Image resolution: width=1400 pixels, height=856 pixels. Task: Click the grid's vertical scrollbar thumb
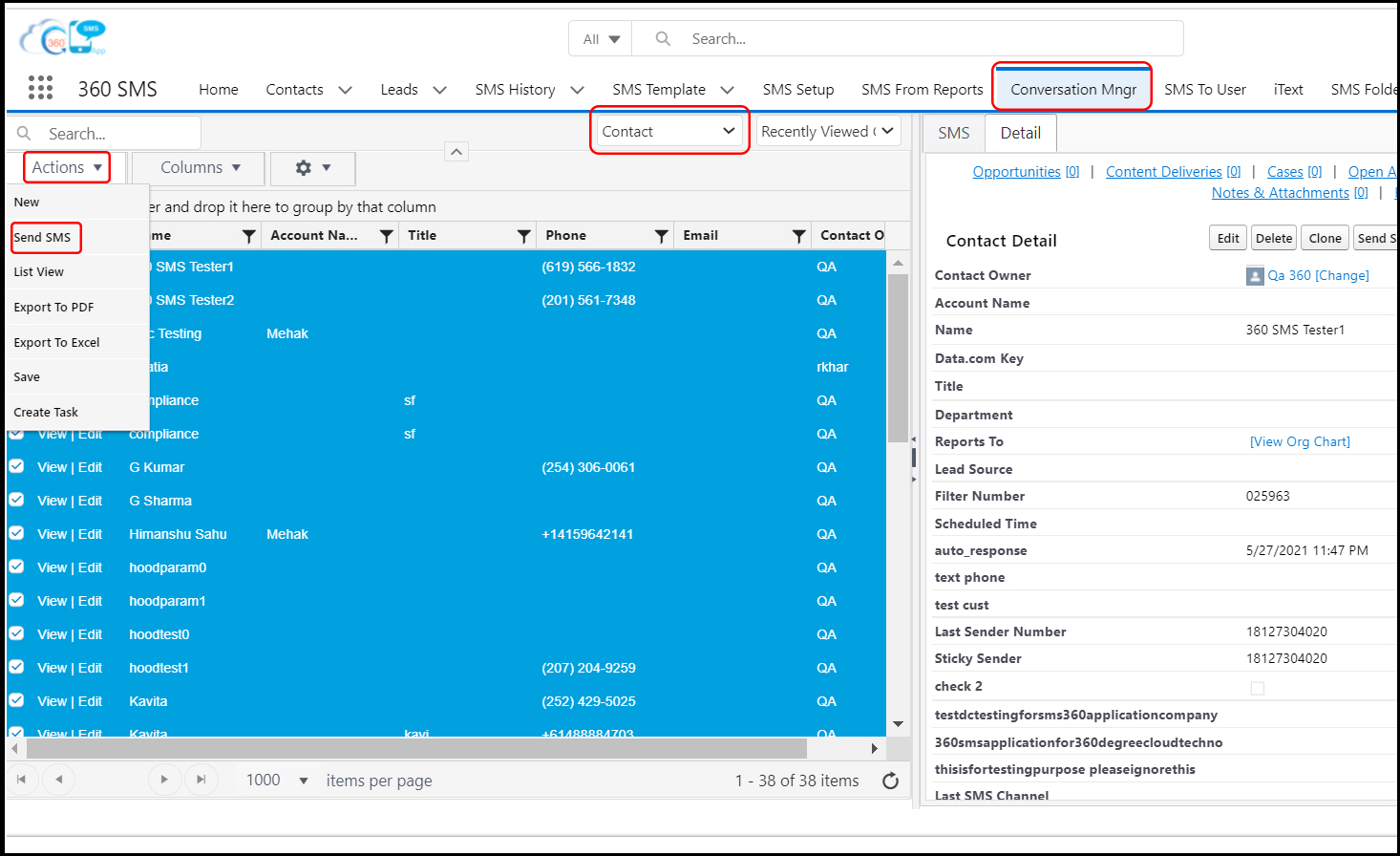click(898, 358)
